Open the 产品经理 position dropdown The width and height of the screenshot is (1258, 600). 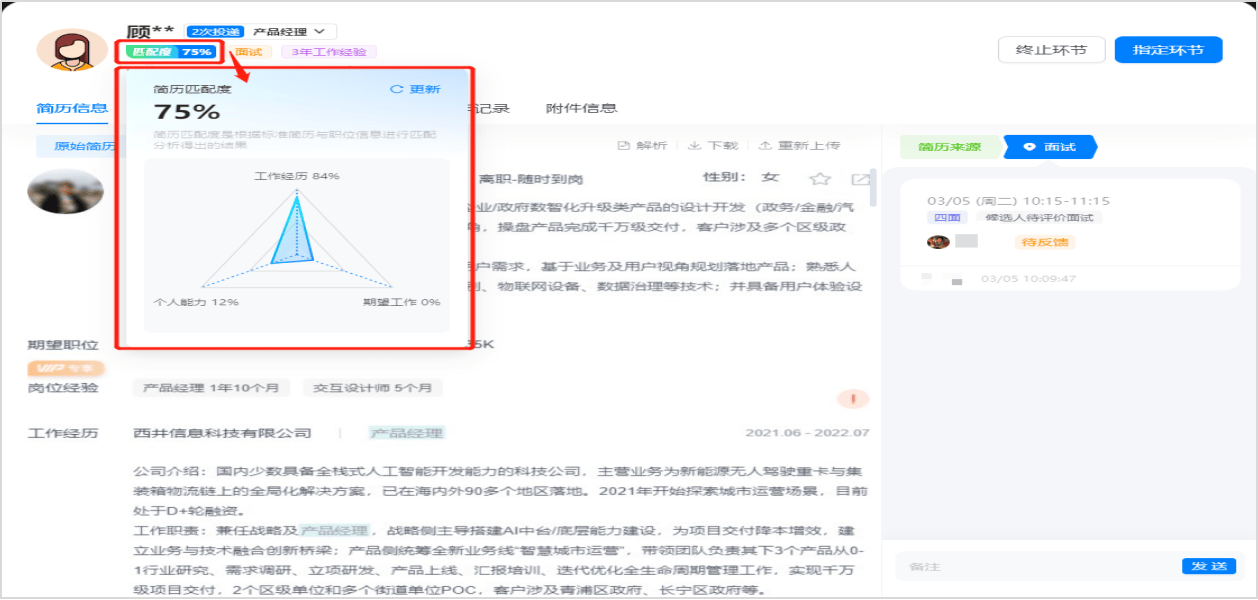[x=292, y=32]
